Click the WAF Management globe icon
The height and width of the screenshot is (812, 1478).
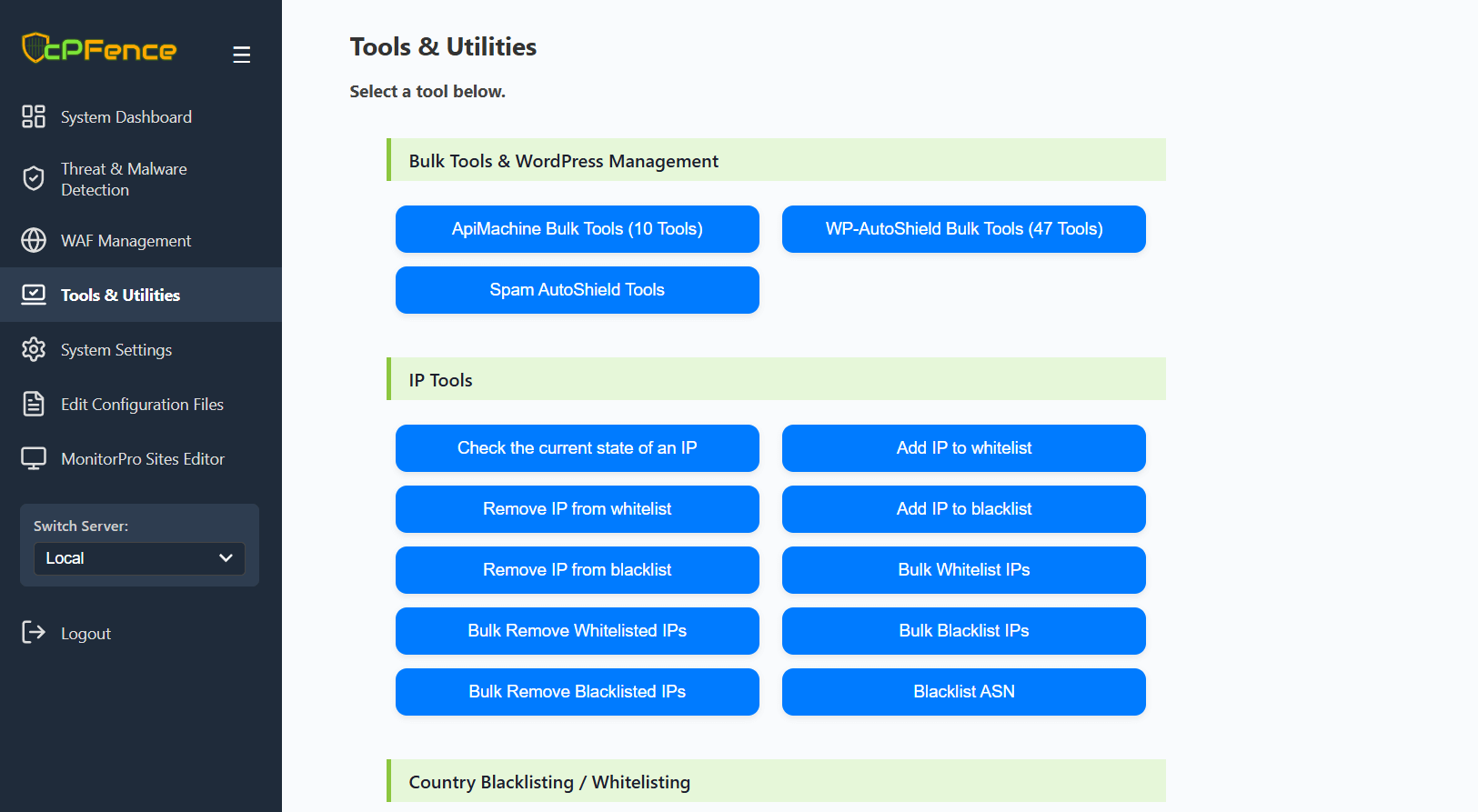tap(34, 240)
